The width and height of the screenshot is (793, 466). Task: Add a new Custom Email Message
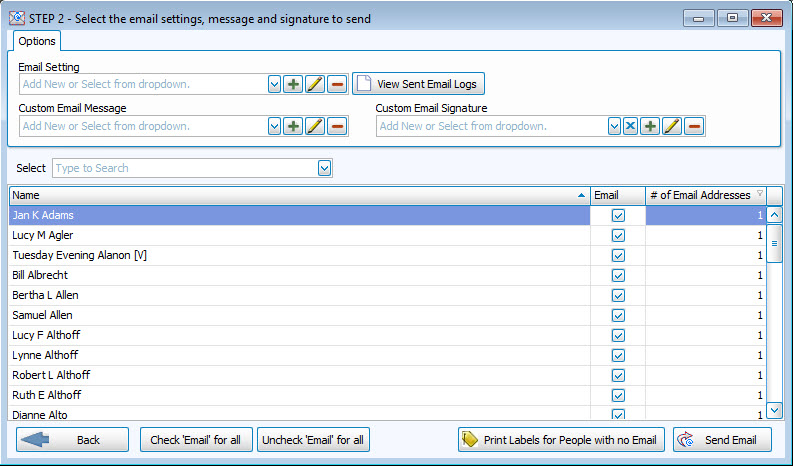[293, 126]
